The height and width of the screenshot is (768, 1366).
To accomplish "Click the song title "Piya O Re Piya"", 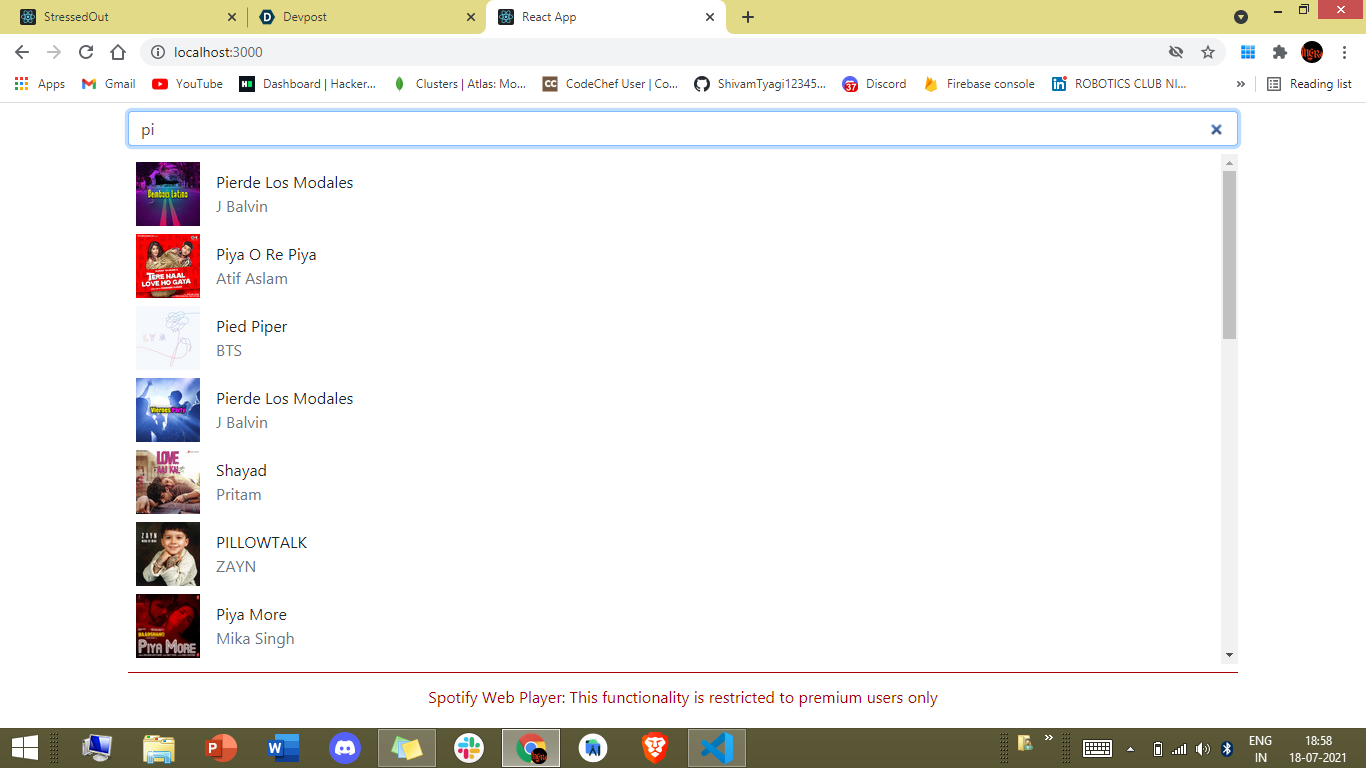I will point(266,255).
